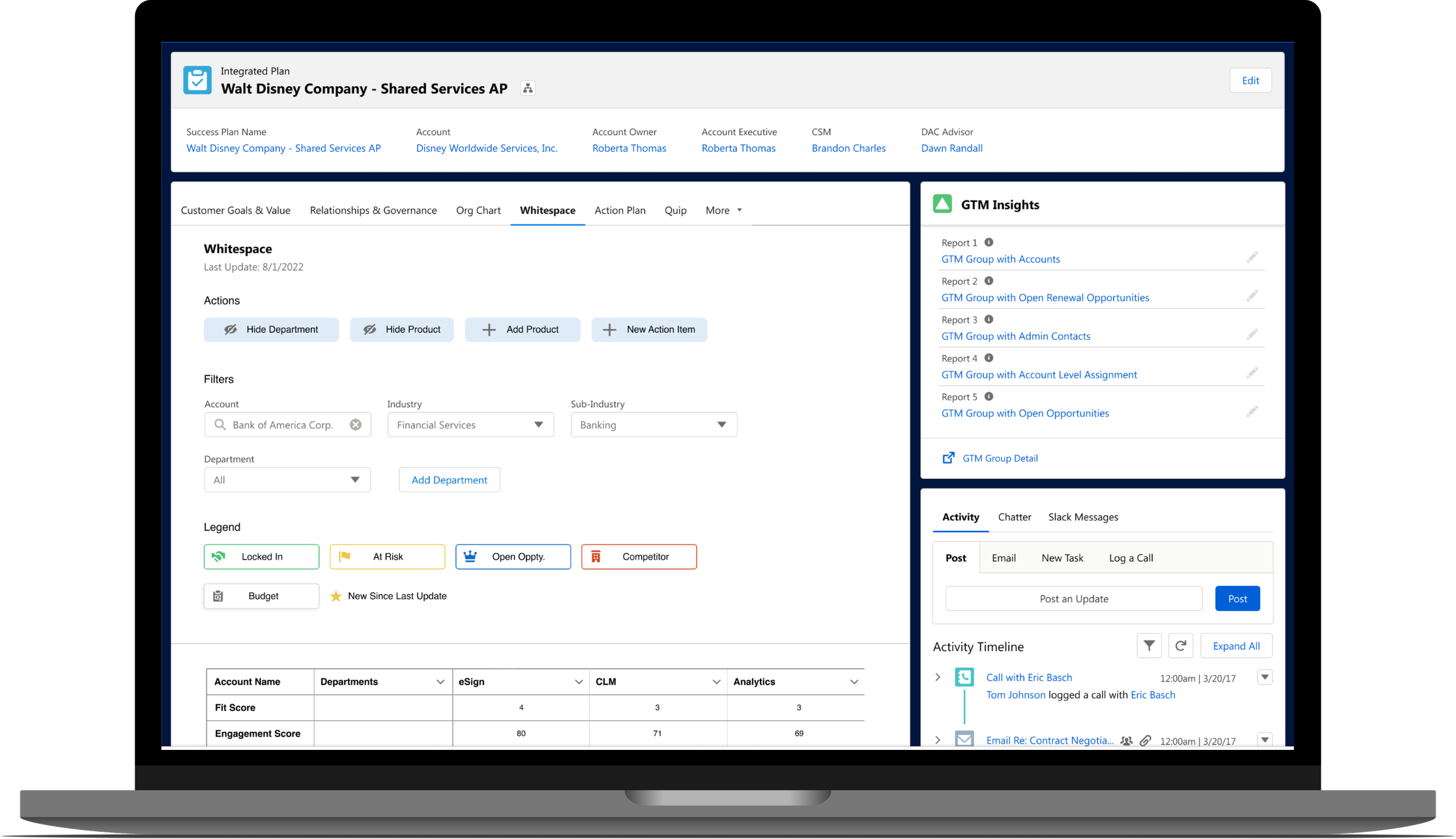Edit Report 2 with pencil icon

tap(1252, 296)
